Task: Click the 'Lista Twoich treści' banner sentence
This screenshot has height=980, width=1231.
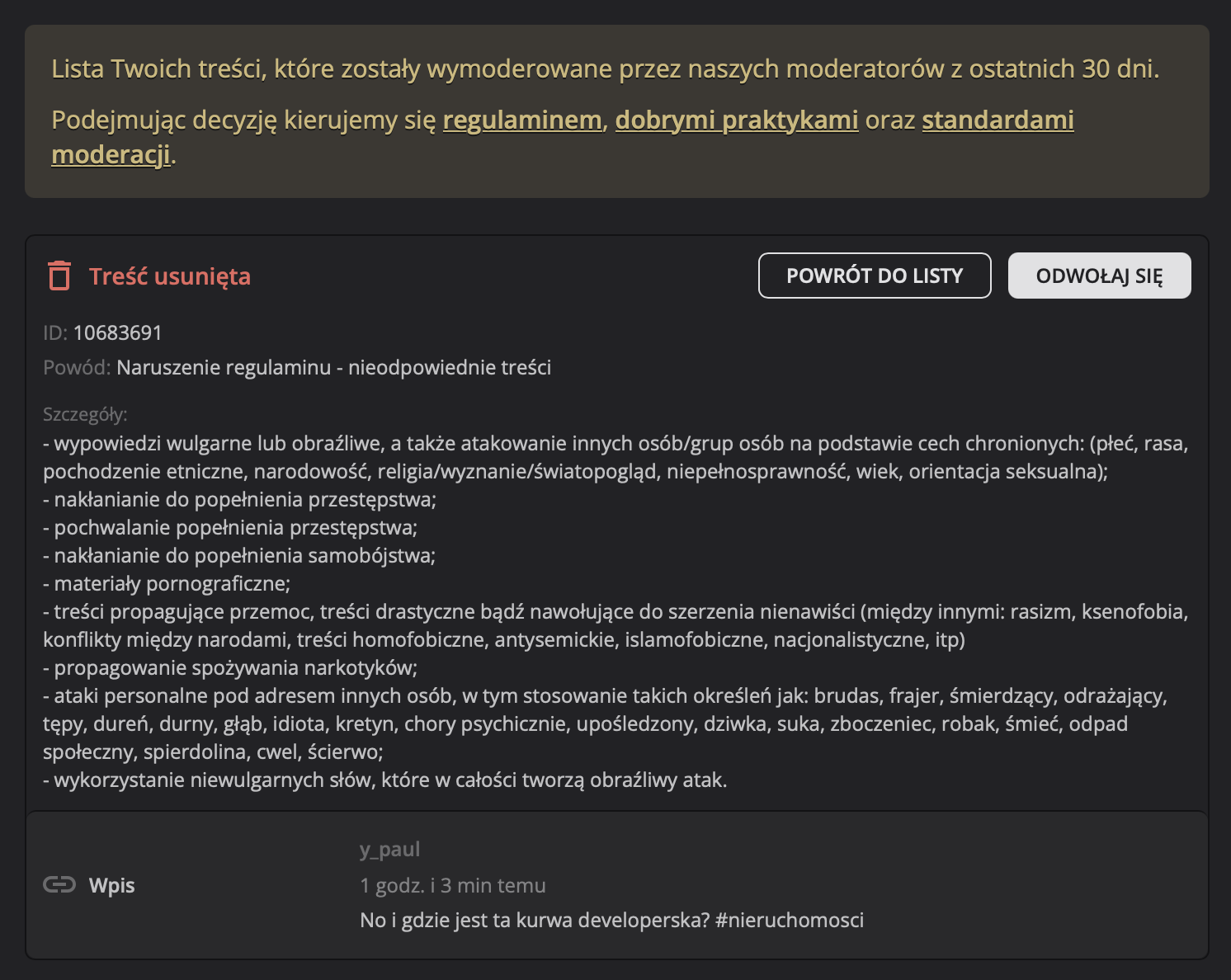Action: [605, 68]
